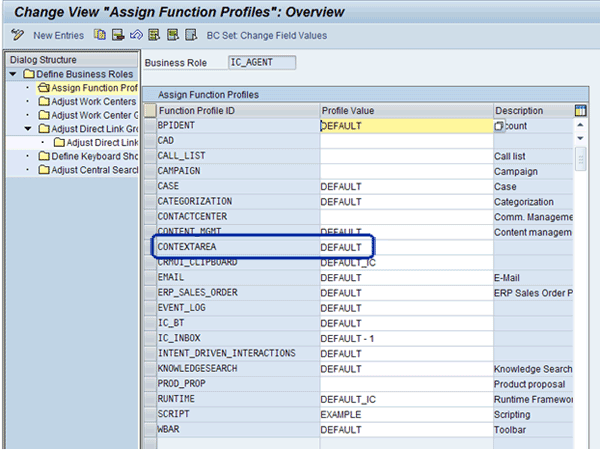This screenshot has width=600, height=450.
Task: Click the New Entries button
Action: coord(59,36)
